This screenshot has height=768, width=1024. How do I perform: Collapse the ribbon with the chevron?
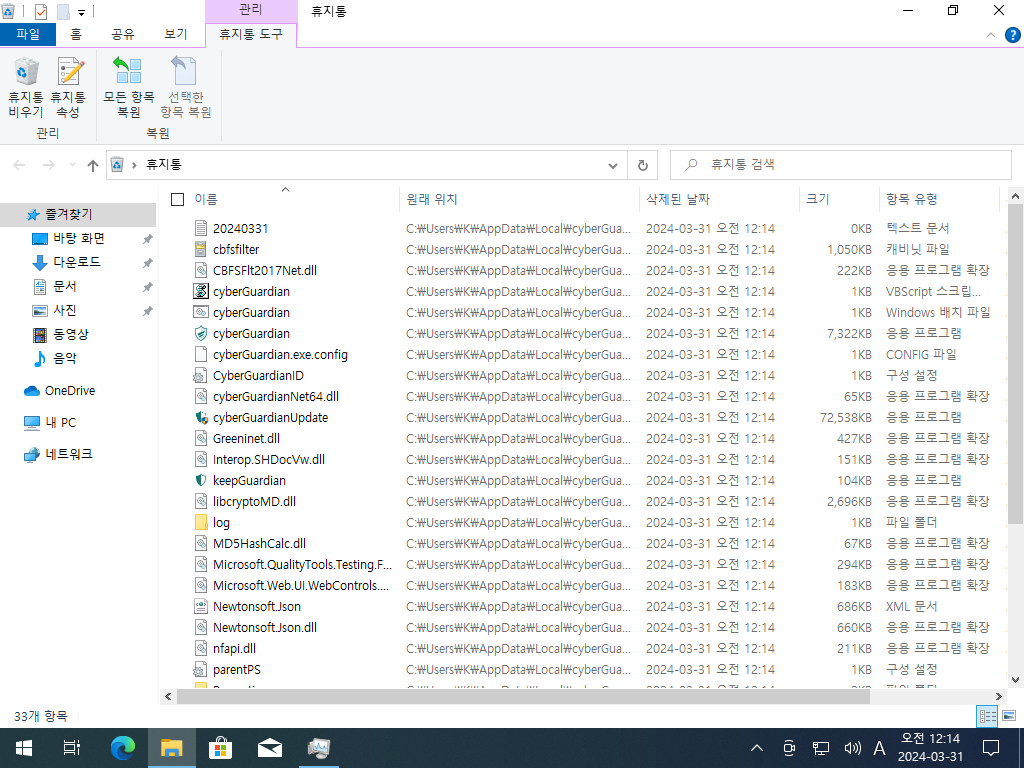tap(990, 35)
